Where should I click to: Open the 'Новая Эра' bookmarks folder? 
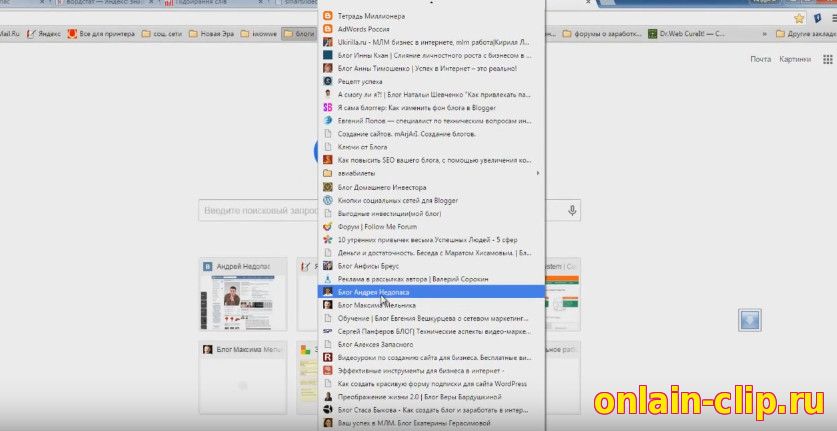coord(211,34)
